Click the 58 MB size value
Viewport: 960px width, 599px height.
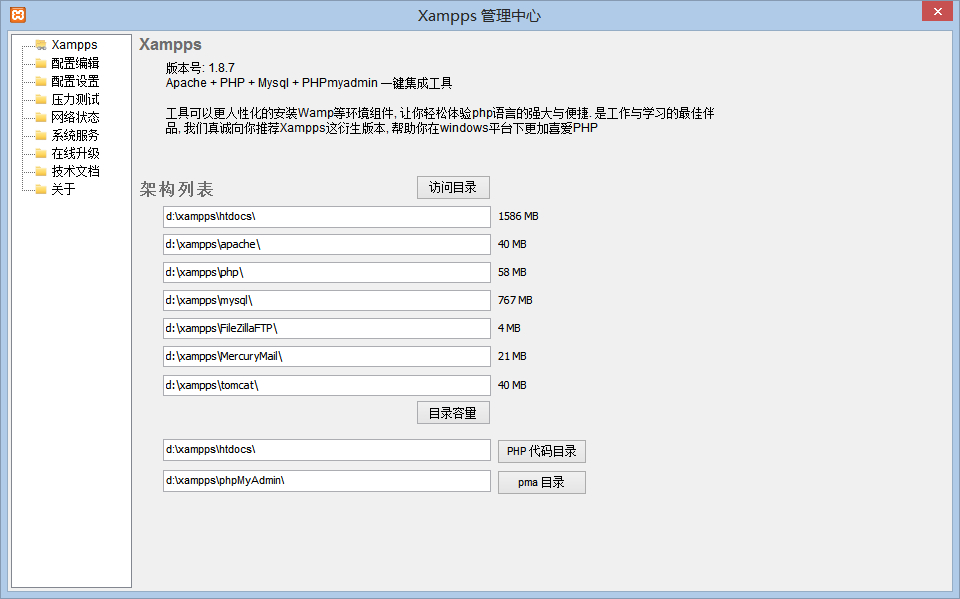[x=512, y=272]
